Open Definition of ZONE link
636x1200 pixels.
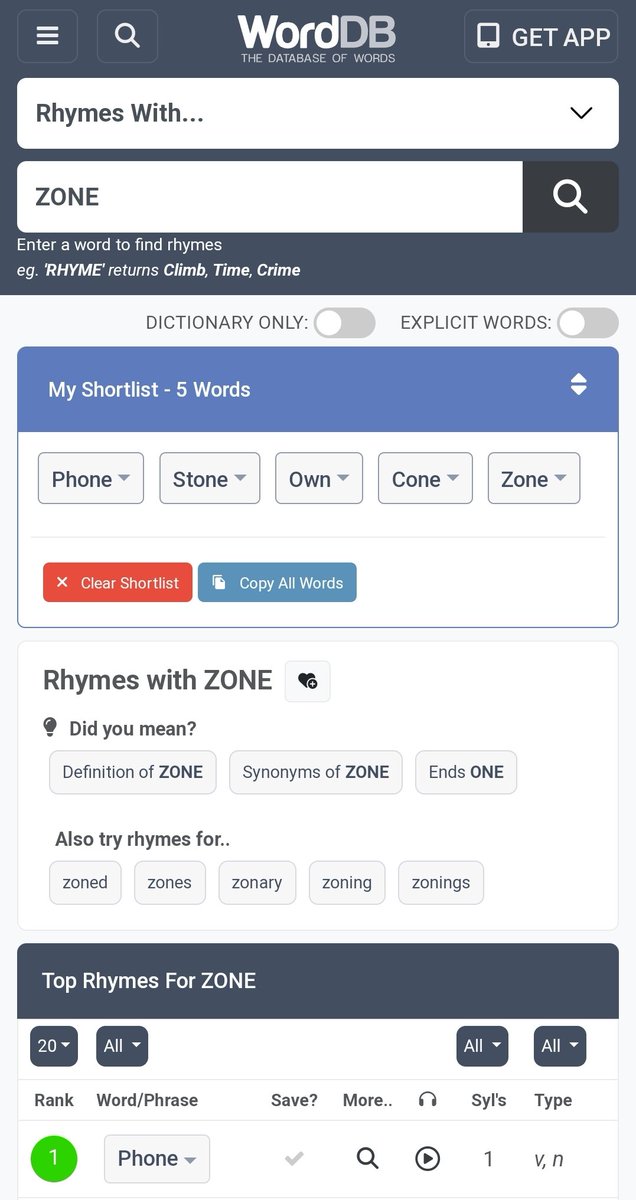133,772
